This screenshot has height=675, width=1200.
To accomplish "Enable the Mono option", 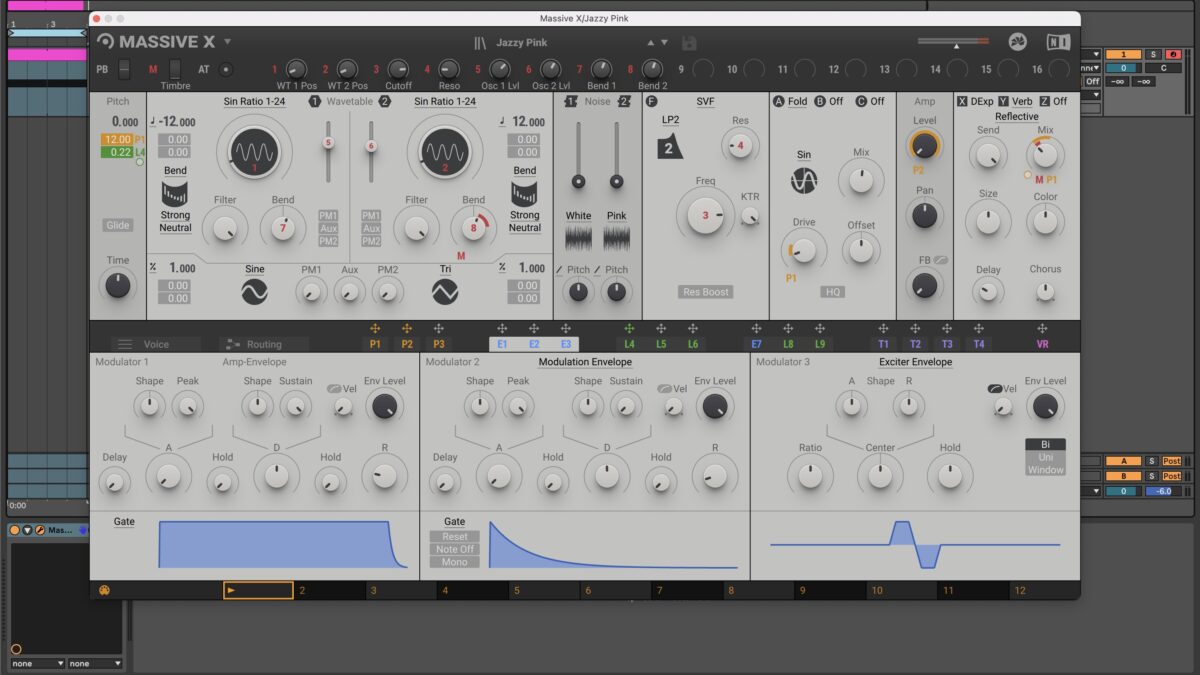I will click(455, 562).
